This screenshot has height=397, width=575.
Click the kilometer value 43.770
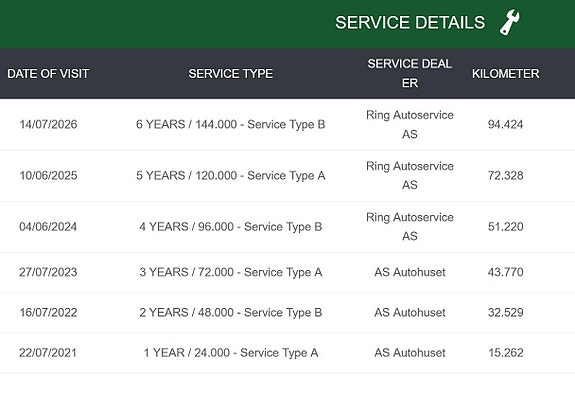click(x=505, y=272)
